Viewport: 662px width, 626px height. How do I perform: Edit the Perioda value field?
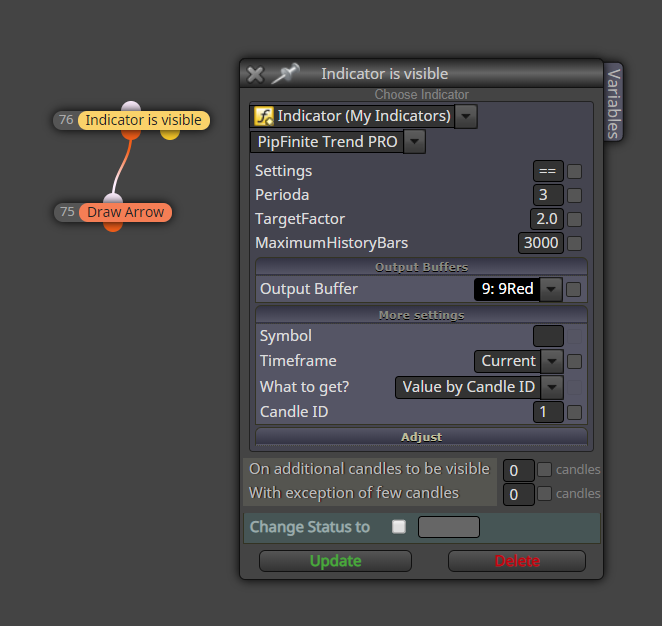(x=548, y=195)
